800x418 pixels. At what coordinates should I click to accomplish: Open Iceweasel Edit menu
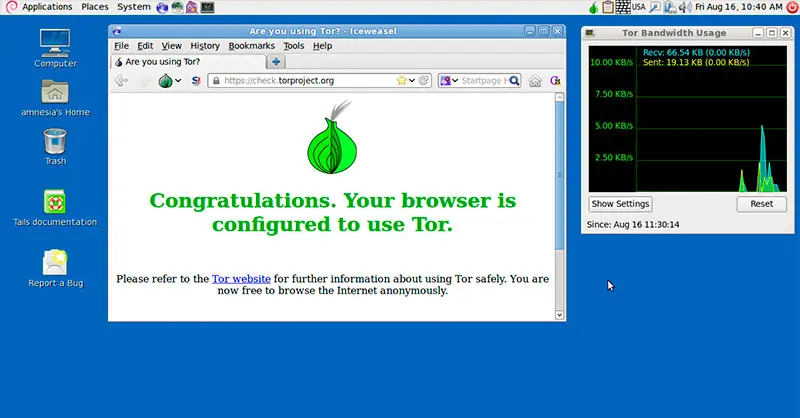coord(145,46)
